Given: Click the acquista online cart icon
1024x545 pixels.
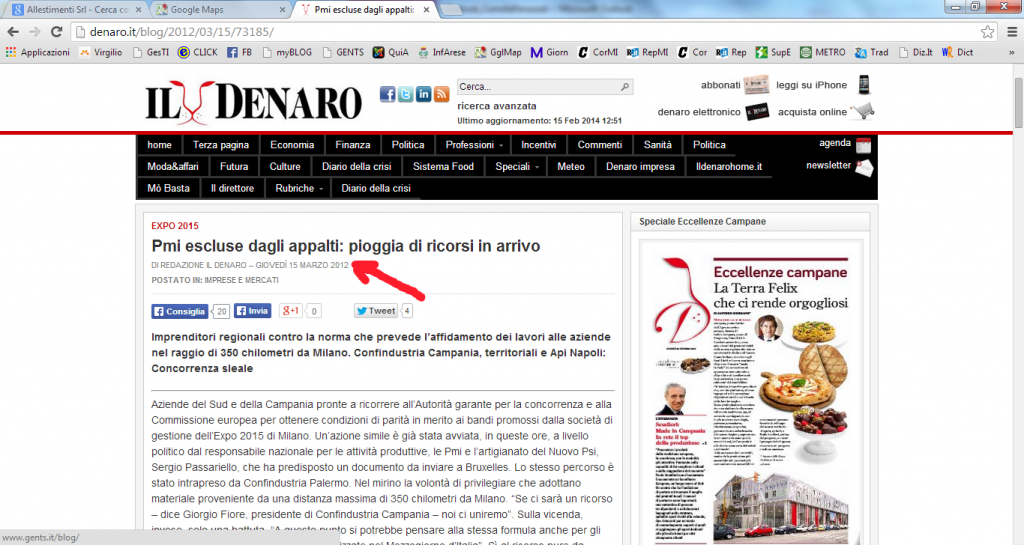Looking at the screenshot, I should point(863,112).
